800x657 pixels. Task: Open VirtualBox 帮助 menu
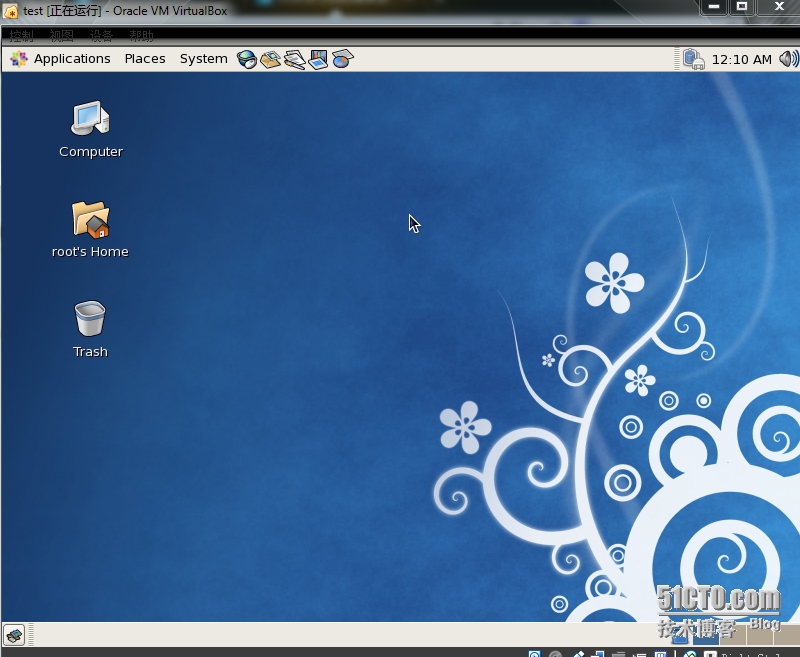click(141, 36)
